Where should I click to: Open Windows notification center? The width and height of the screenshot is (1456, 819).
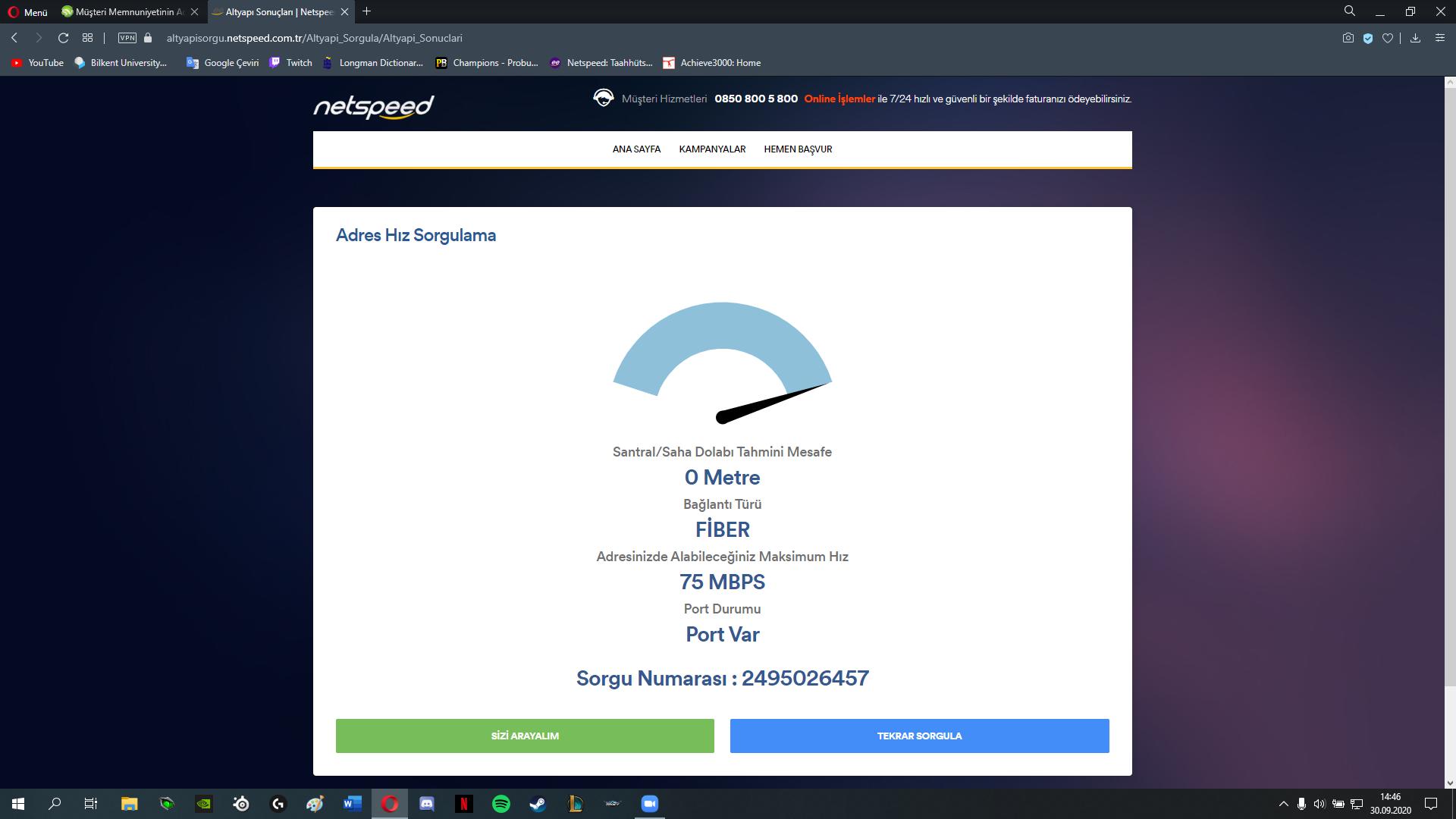coord(1431,804)
